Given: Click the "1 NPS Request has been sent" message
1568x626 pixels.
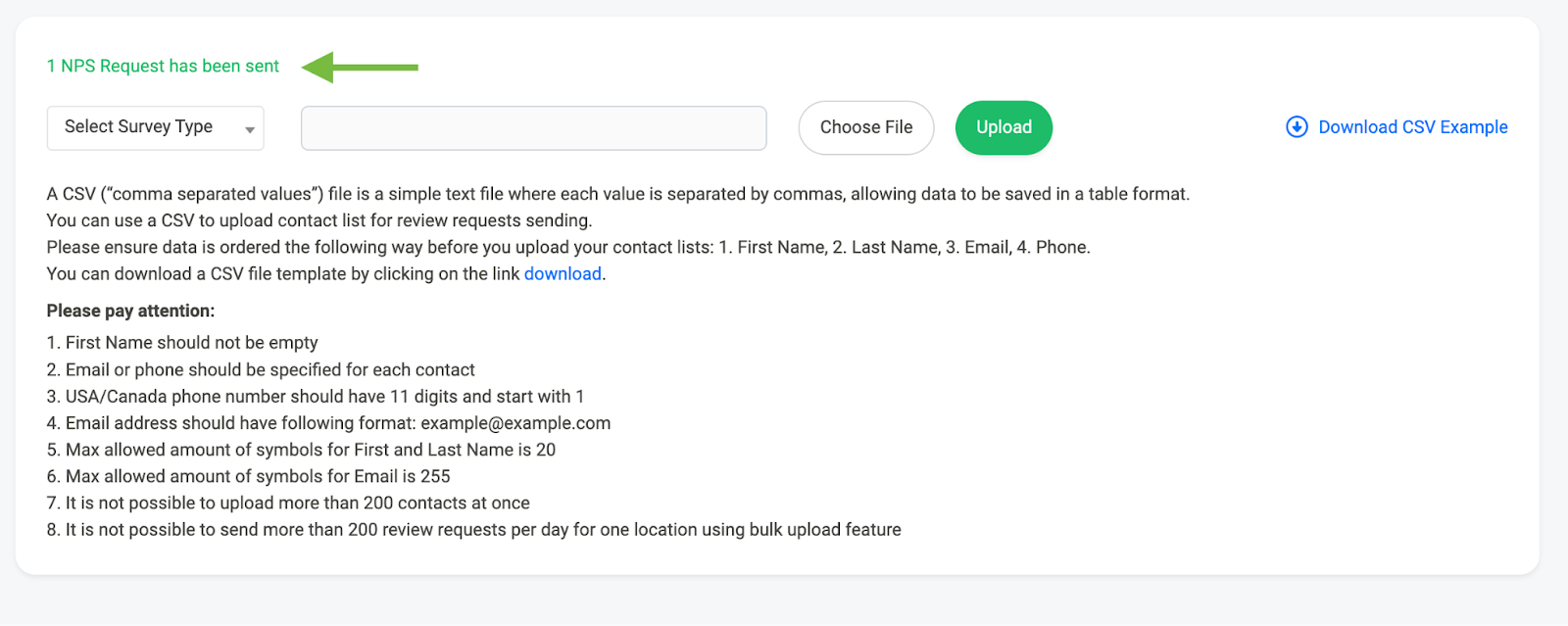Looking at the screenshot, I should point(163,67).
